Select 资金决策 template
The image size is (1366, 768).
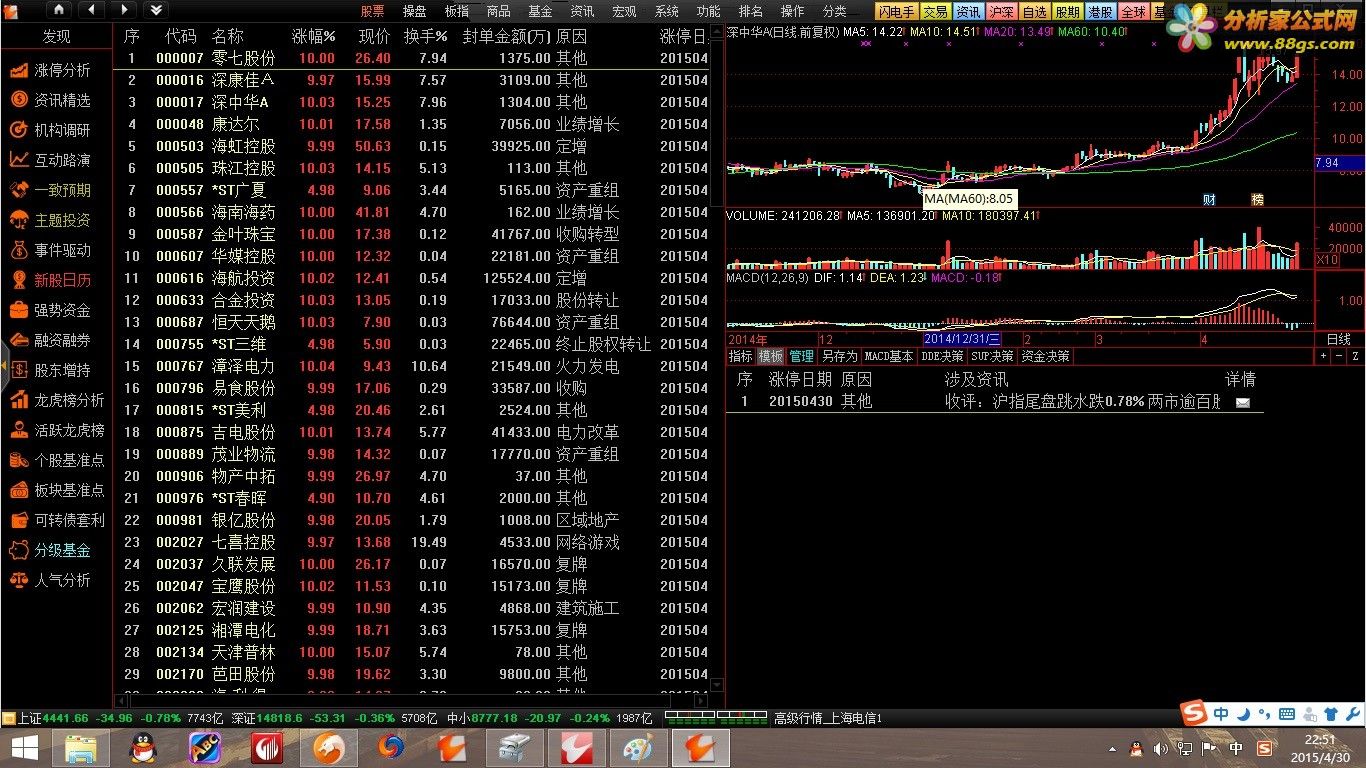[x=1046, y=356]
